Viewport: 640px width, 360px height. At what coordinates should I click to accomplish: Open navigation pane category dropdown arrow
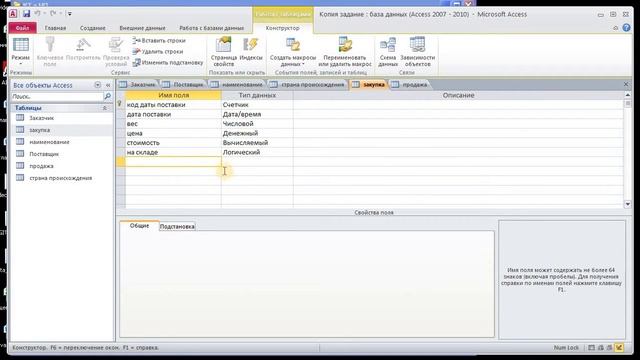[97, 85]
